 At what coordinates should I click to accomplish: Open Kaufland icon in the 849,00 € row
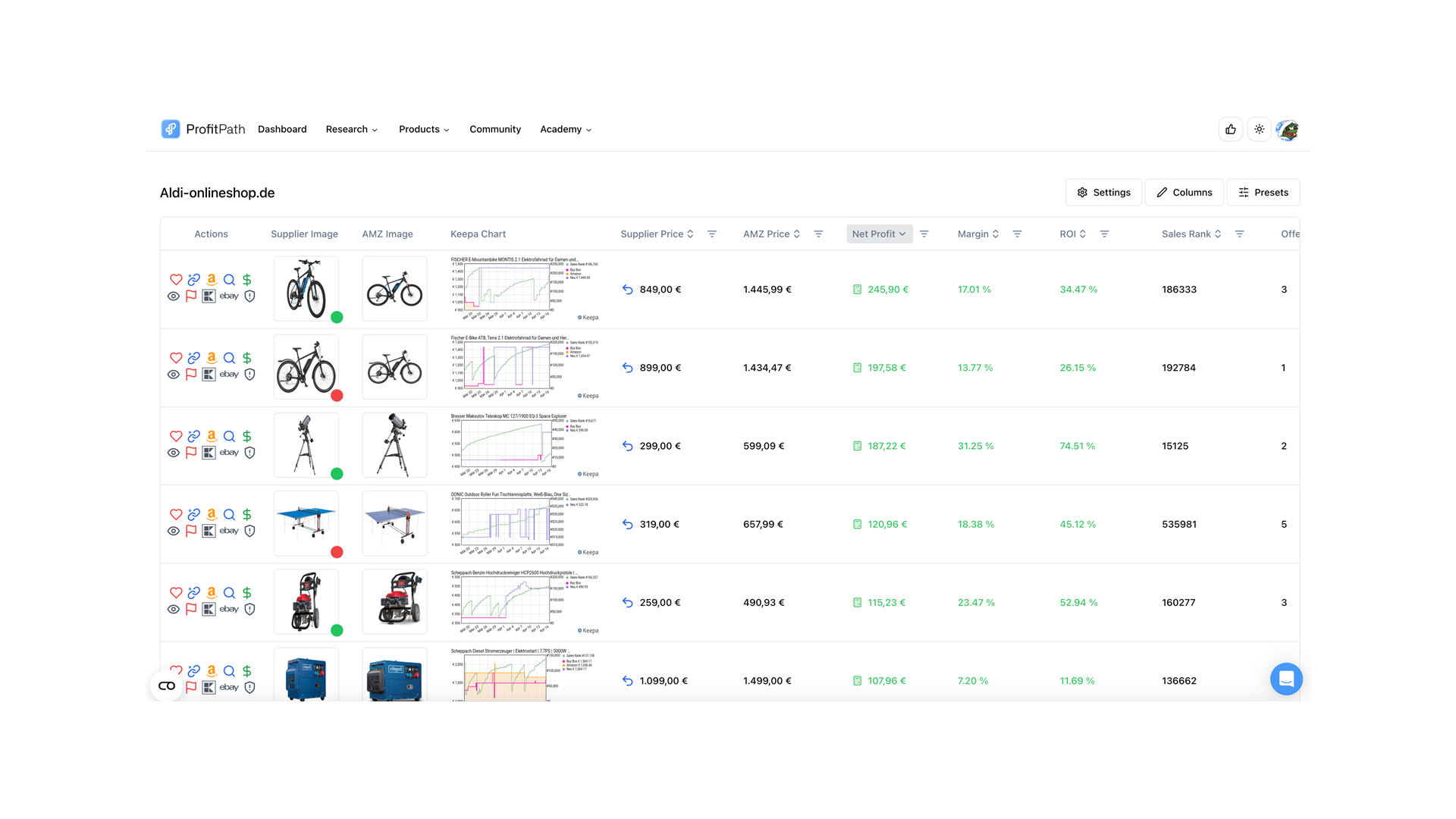(209, 297)
